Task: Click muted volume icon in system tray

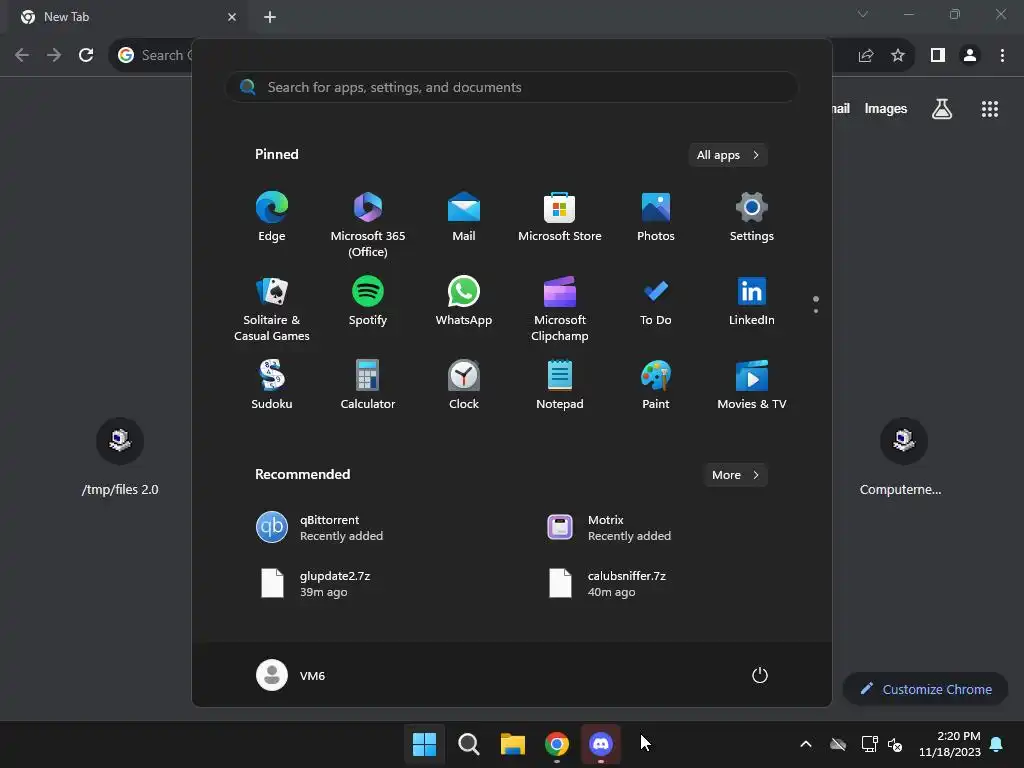Action: pyautogui.click(x=895, y=744)
